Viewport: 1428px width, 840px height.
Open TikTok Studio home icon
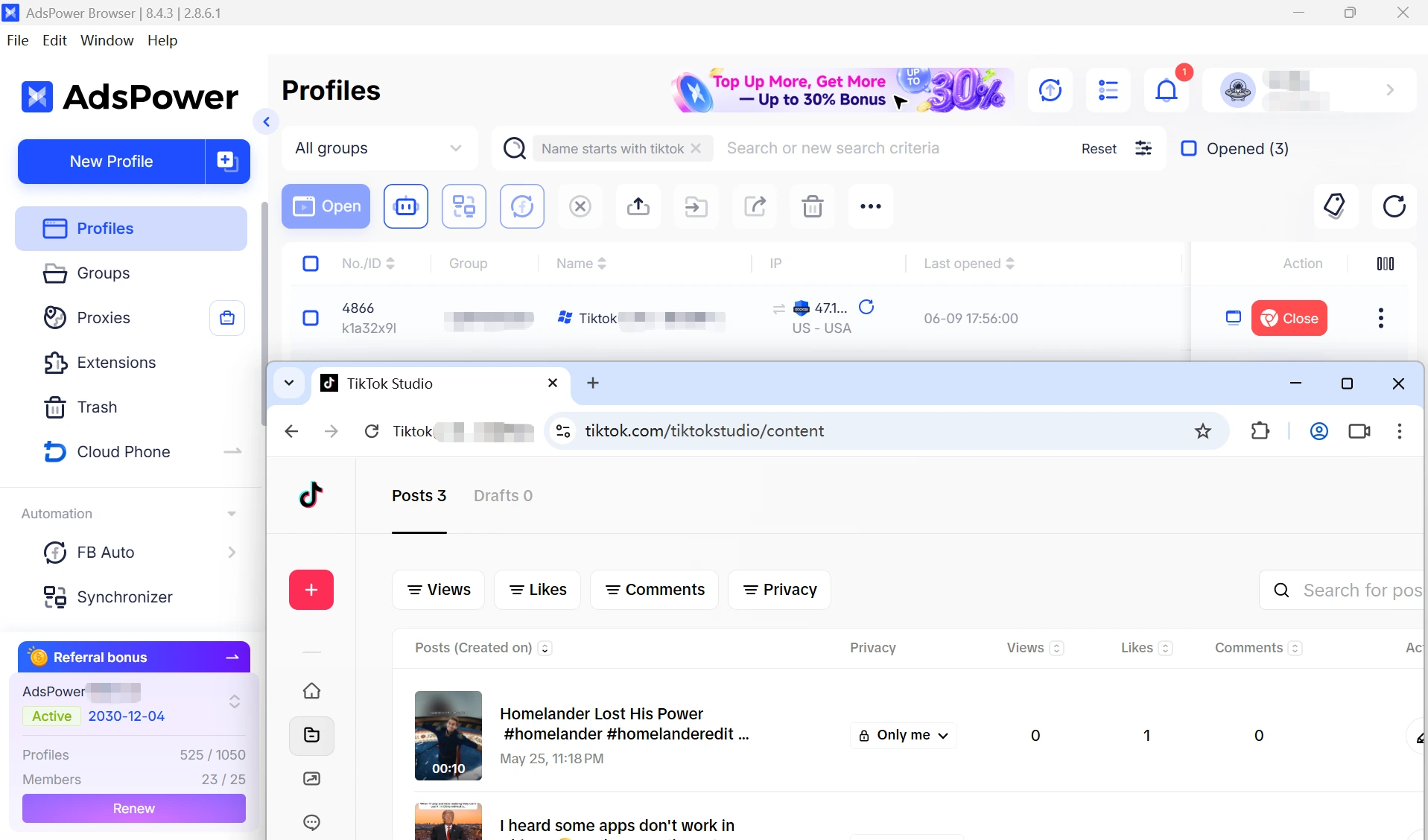312,691
